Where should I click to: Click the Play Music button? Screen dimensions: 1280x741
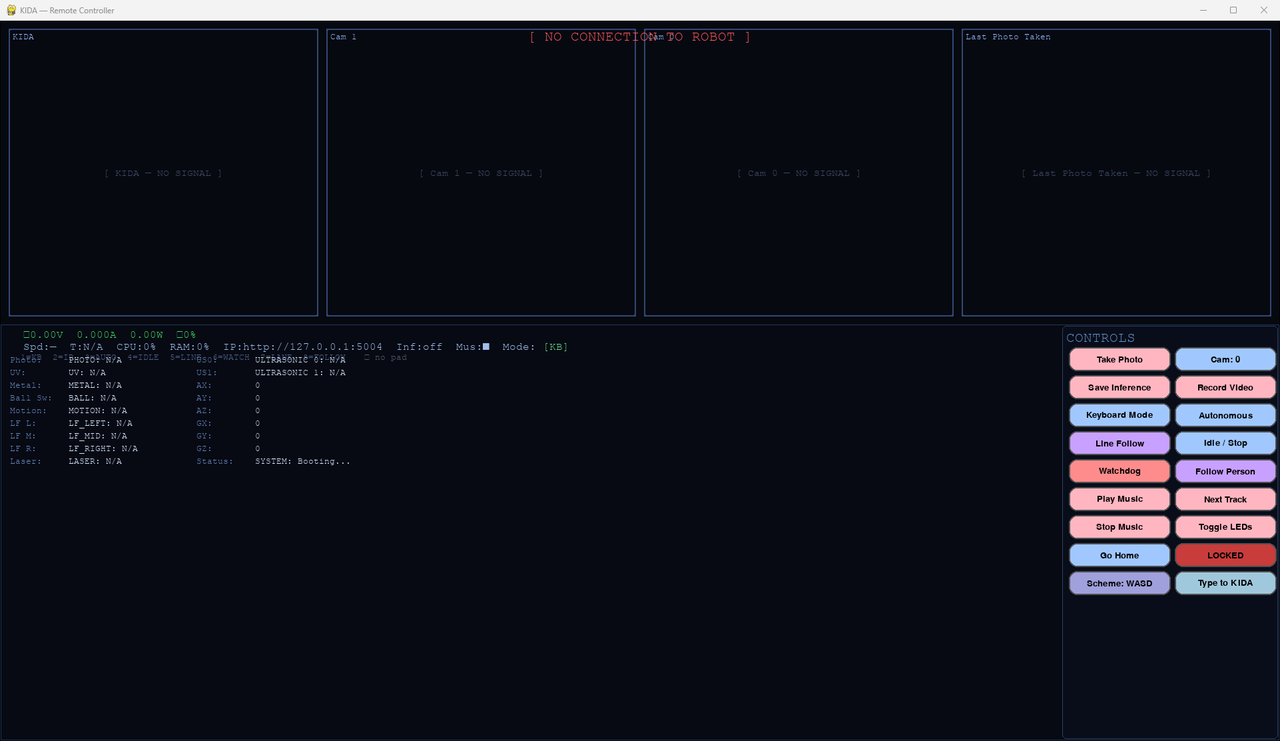click(x=1119, y=500)
